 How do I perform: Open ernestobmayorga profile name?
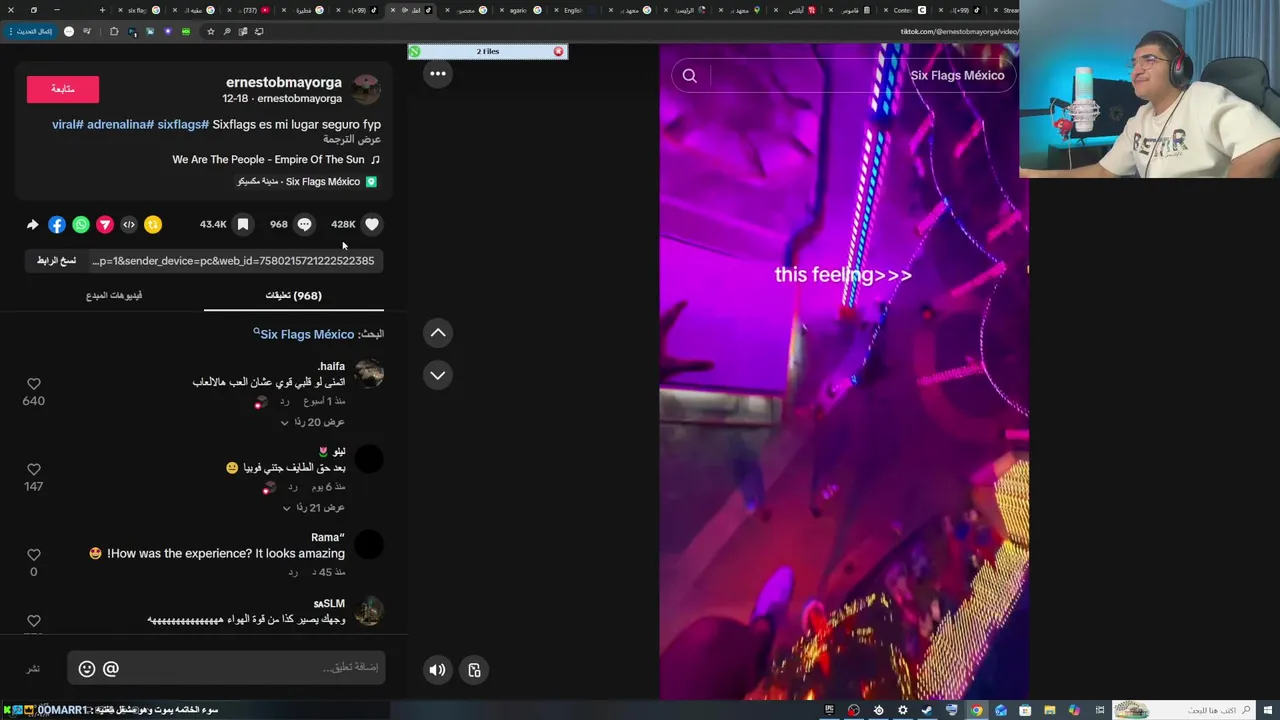pos(284,82)
